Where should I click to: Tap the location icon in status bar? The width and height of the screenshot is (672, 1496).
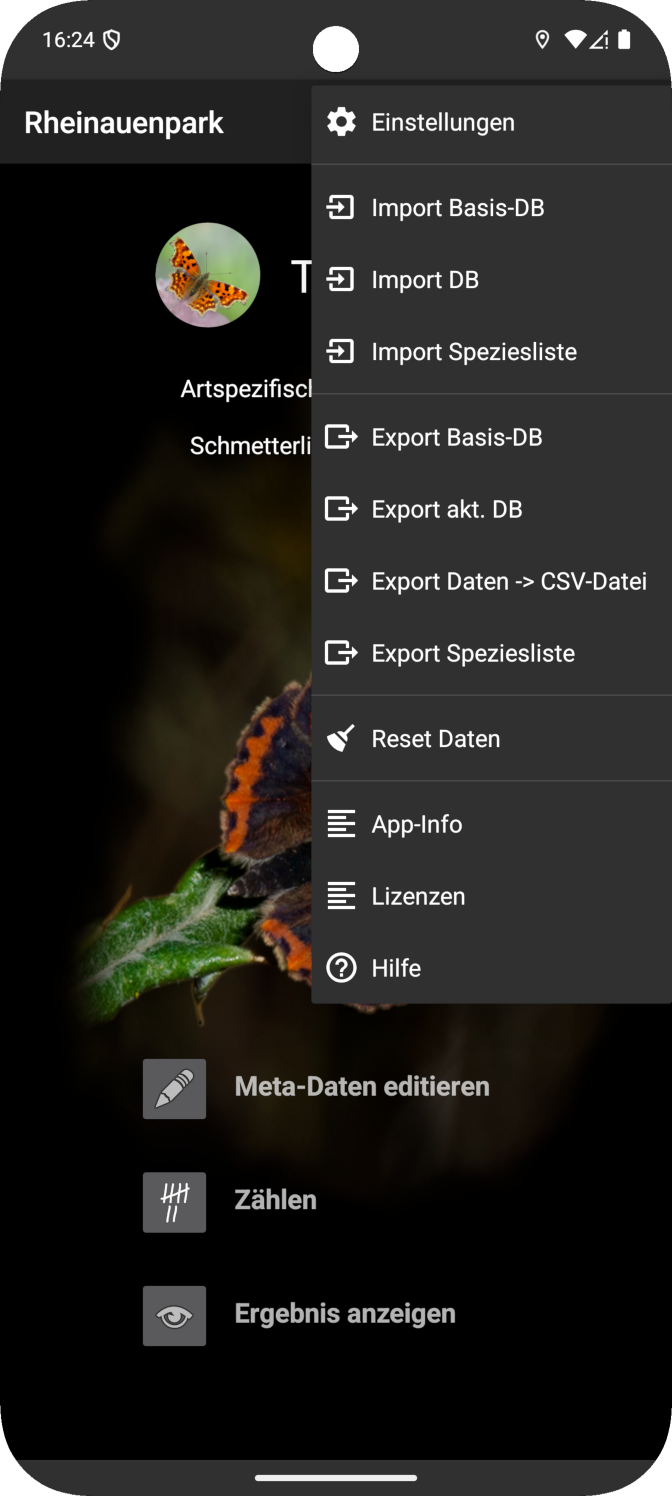(x=542, y=40)
